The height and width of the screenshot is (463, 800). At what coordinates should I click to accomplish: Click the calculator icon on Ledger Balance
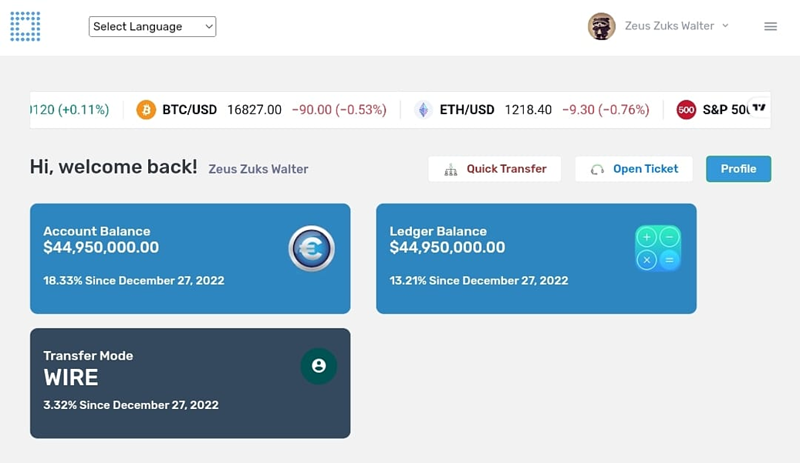[658, 248]
